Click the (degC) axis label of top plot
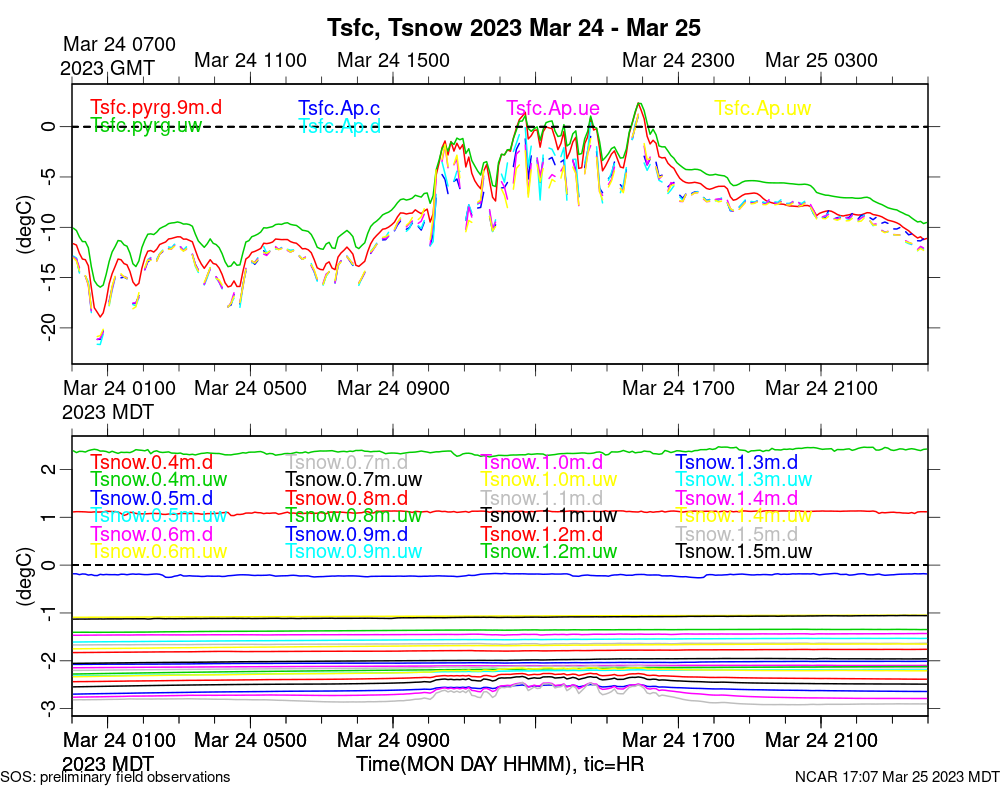This screenshot has height=800, width=1000. [x=25, y=225]
